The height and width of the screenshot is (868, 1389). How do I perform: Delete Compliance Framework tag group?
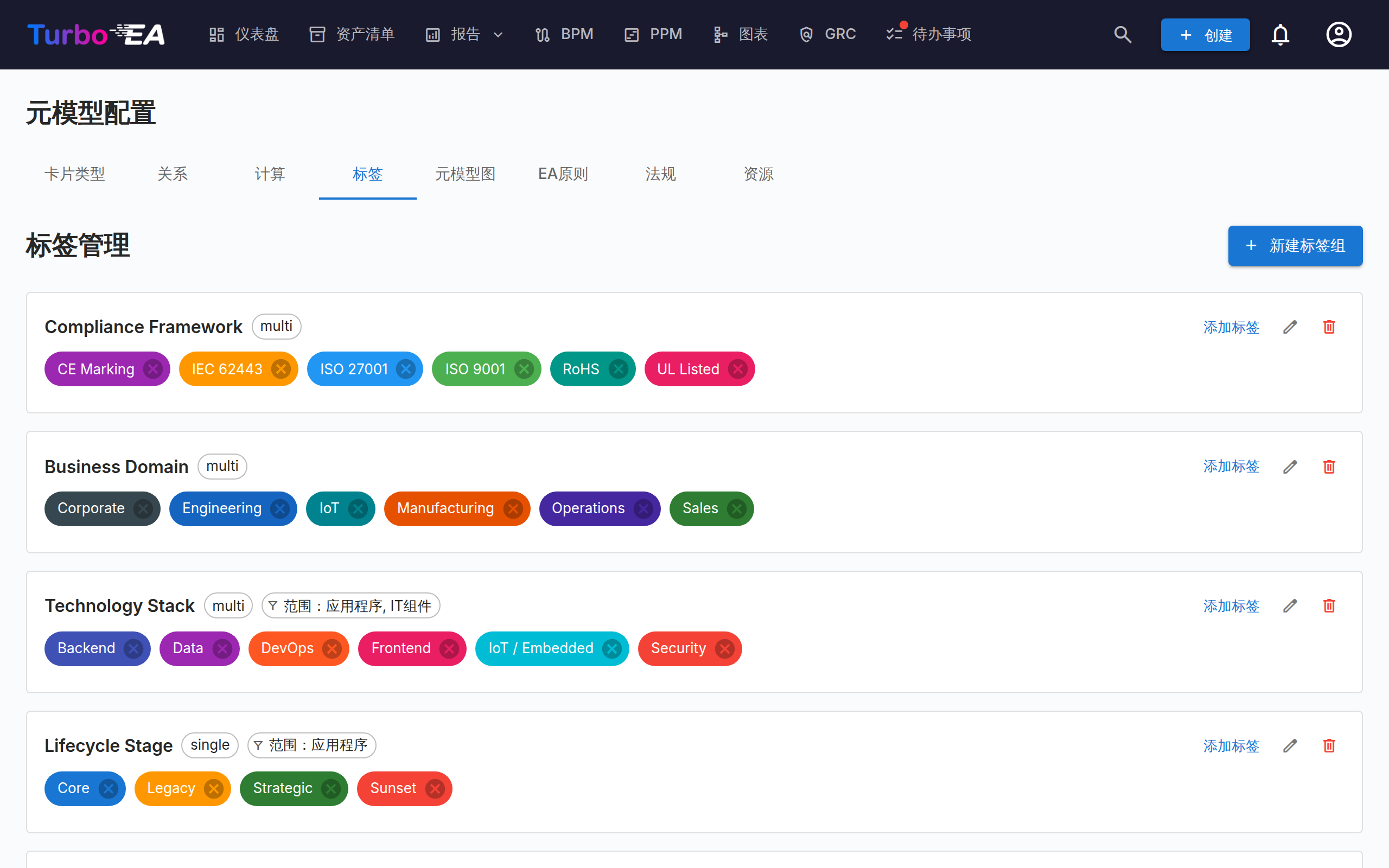click(1329, 327)
